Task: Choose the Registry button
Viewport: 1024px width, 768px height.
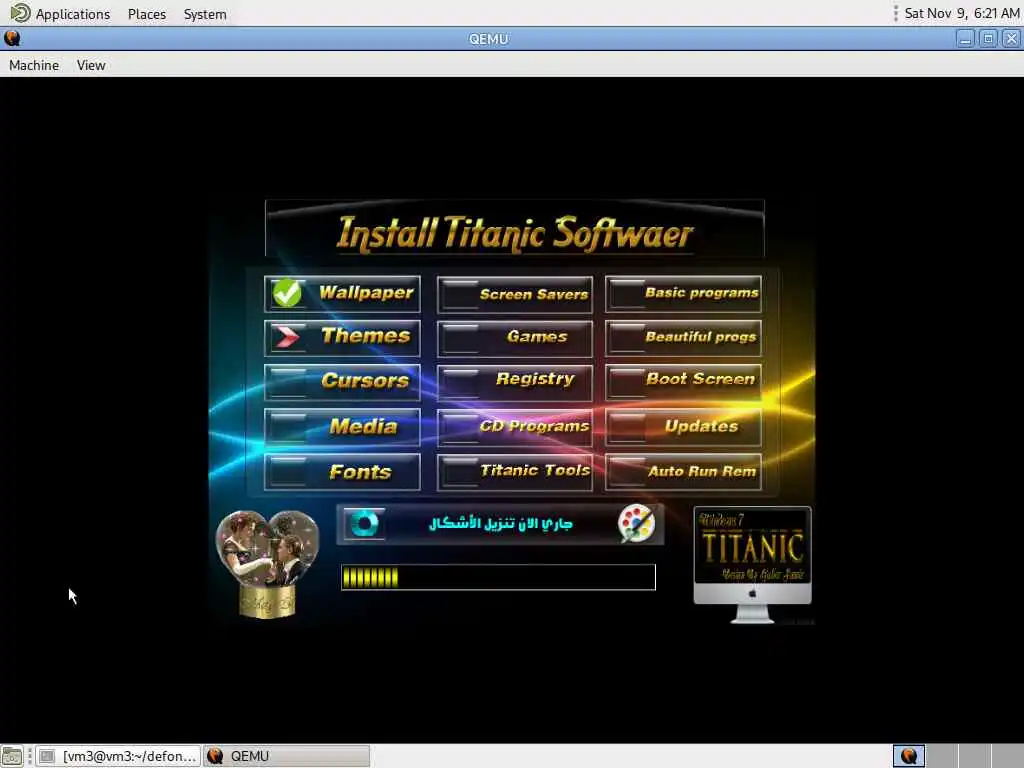Action: [515, 382]
